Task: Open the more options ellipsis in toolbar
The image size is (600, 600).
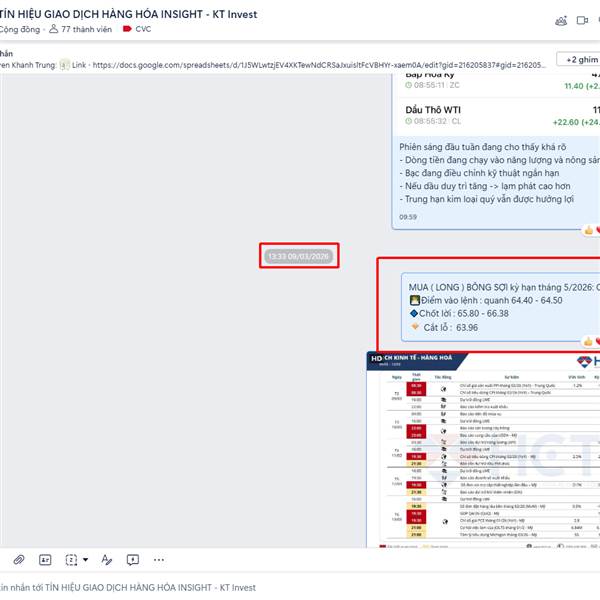Action: pos(159,560)
